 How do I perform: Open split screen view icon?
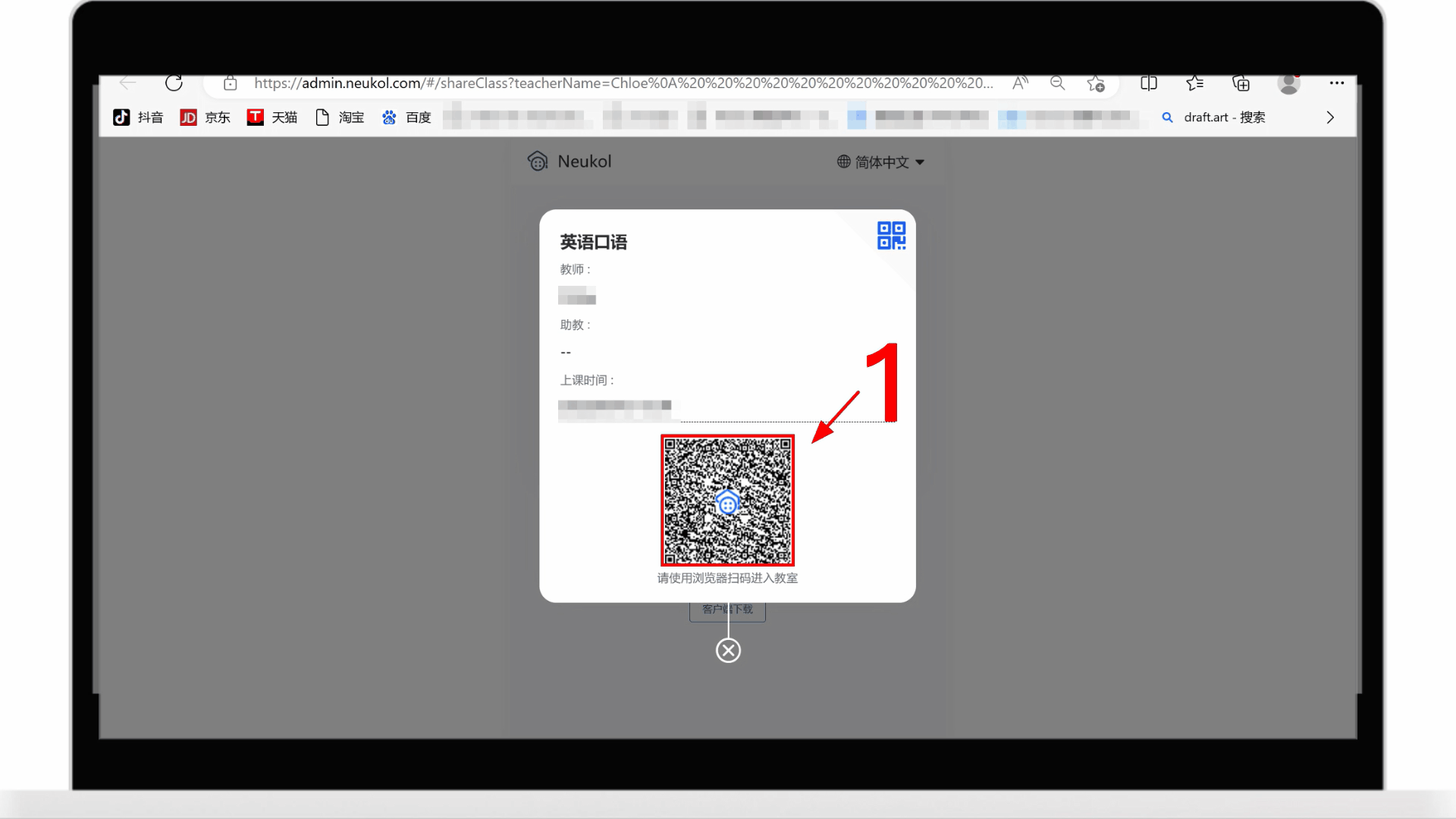coord(1149,83)
